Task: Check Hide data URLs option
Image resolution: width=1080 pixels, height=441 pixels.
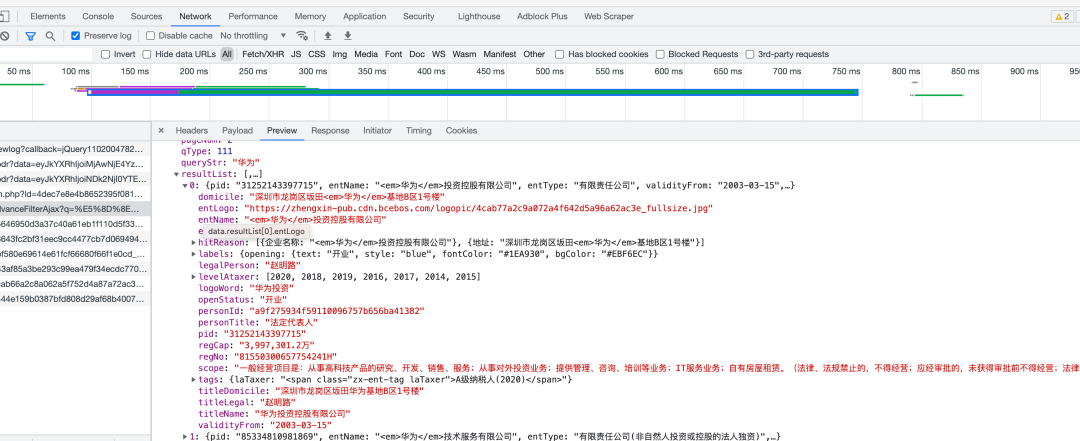Action: click(147, 54)
